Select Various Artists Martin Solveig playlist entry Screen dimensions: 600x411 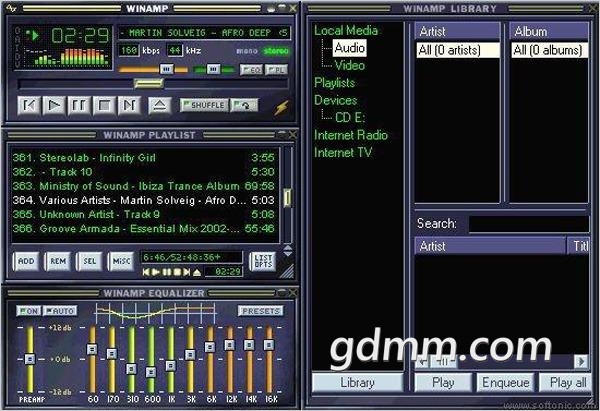click(x=143, y=200)
